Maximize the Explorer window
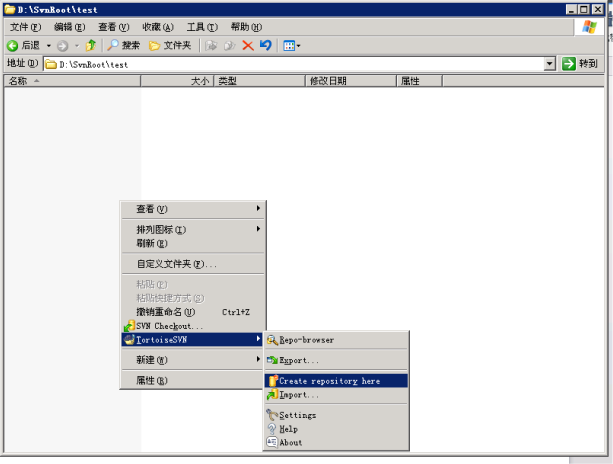613x464 pixels. pyautogui.click(x=584, y=9)
